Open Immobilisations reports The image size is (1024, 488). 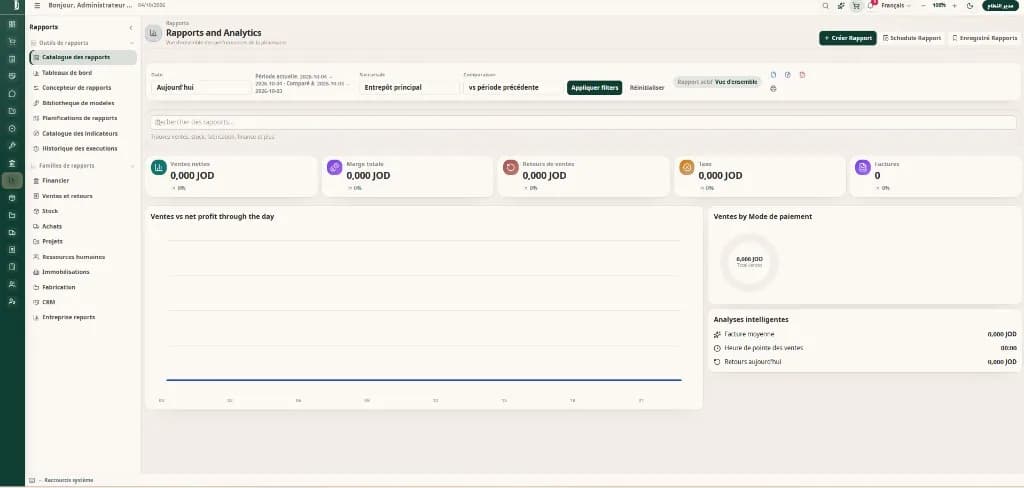click(83, 272)
